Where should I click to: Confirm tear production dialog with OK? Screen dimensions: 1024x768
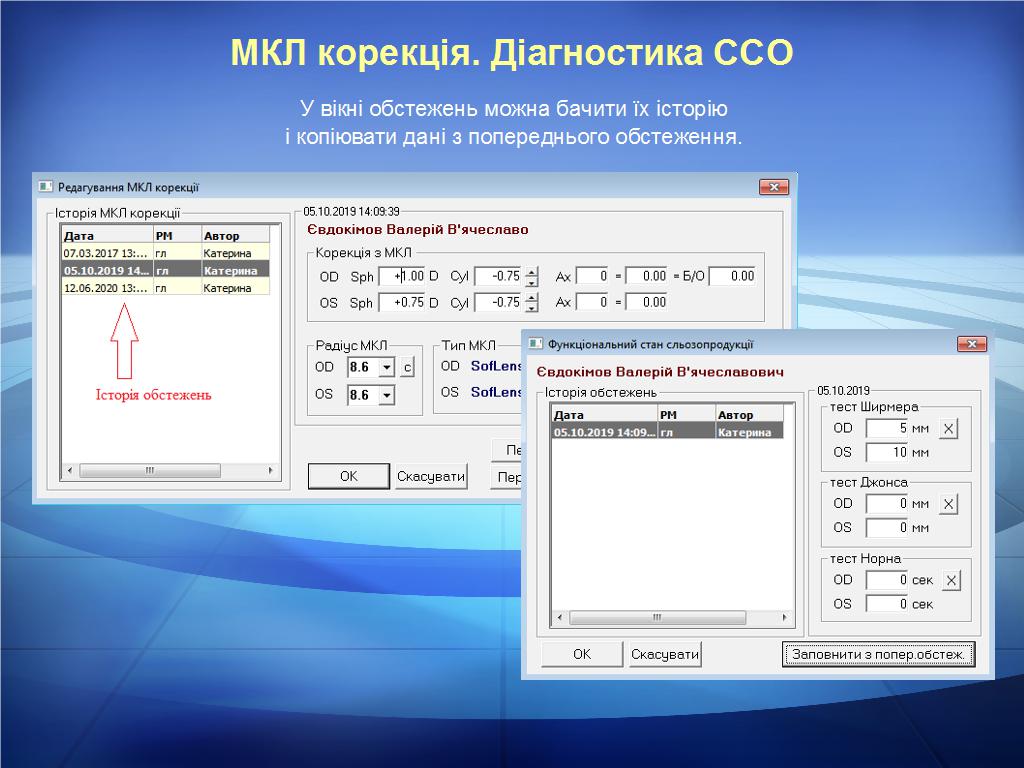pos(582,655)
